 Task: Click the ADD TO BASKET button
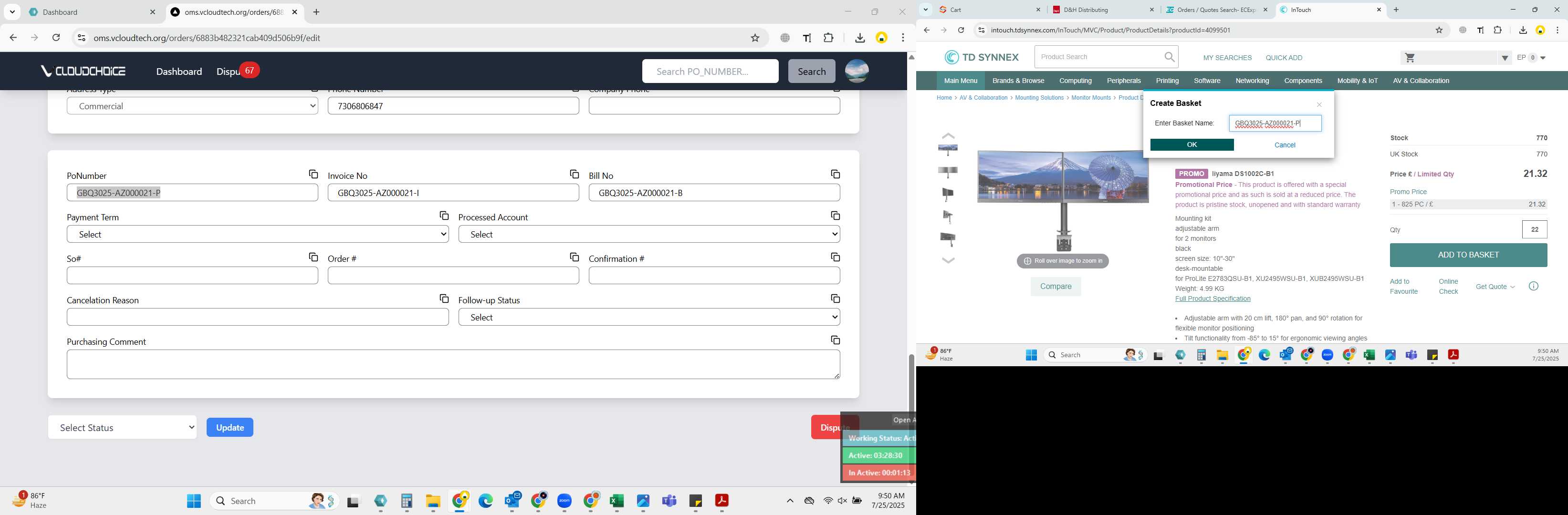click(1468, 255)
